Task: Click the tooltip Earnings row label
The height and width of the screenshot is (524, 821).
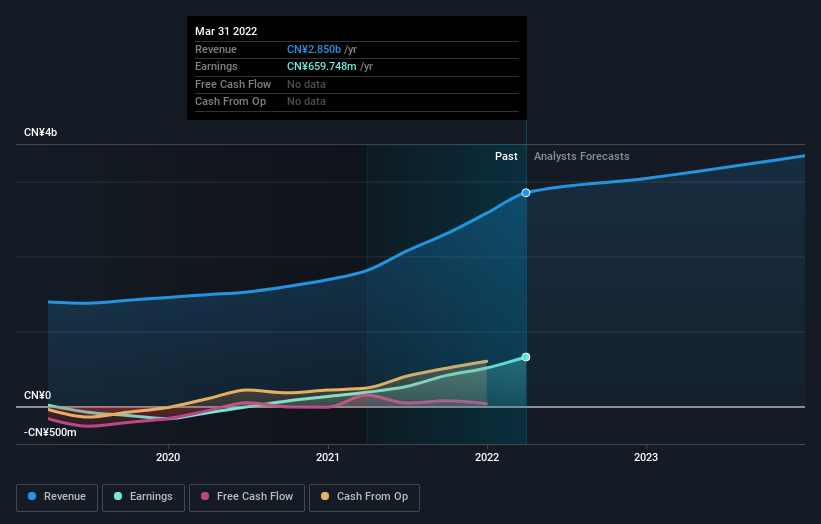Action: [x=216, y=66]
